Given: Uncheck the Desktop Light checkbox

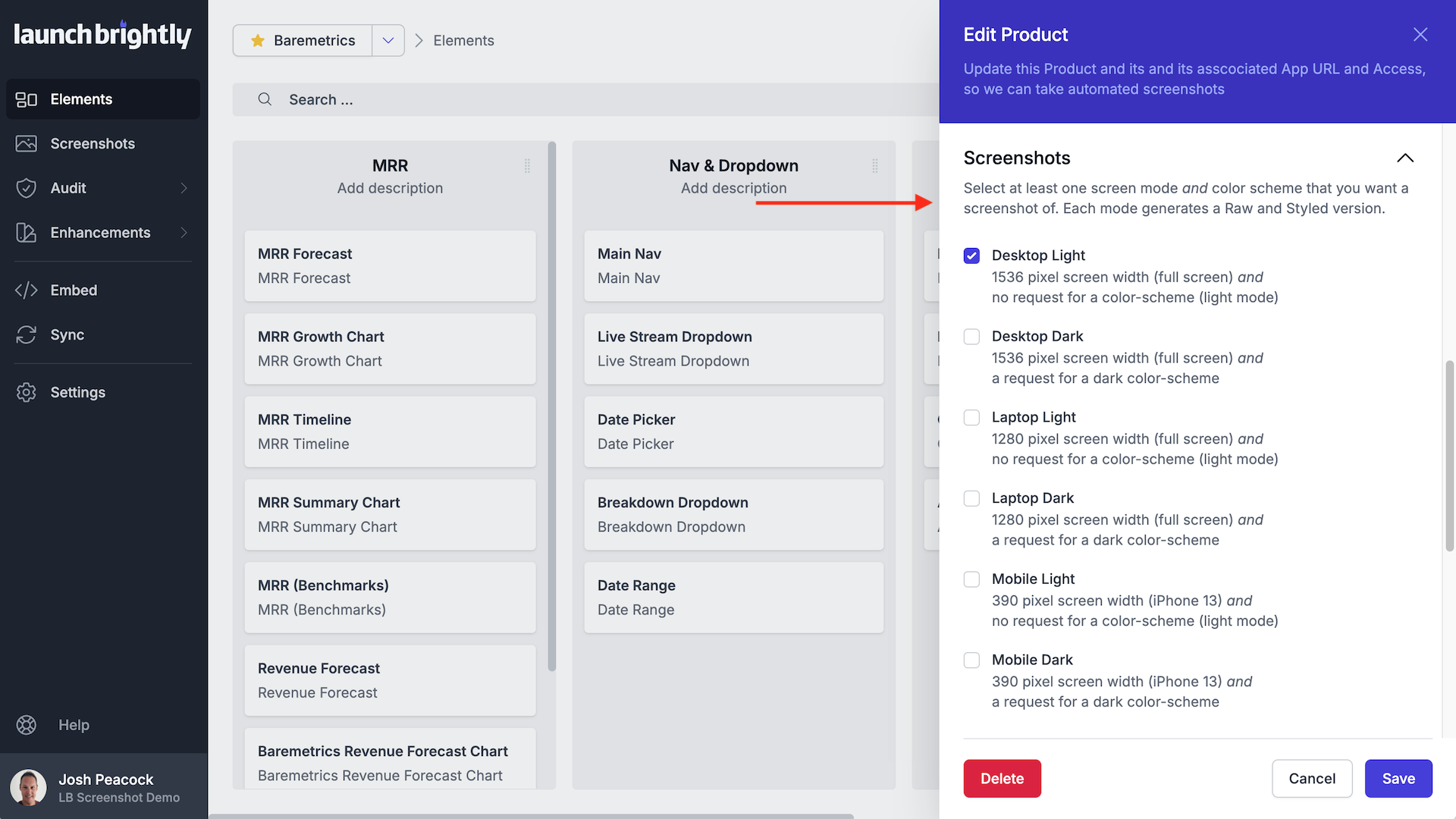Looking at the screenshot, I should 971,256.
